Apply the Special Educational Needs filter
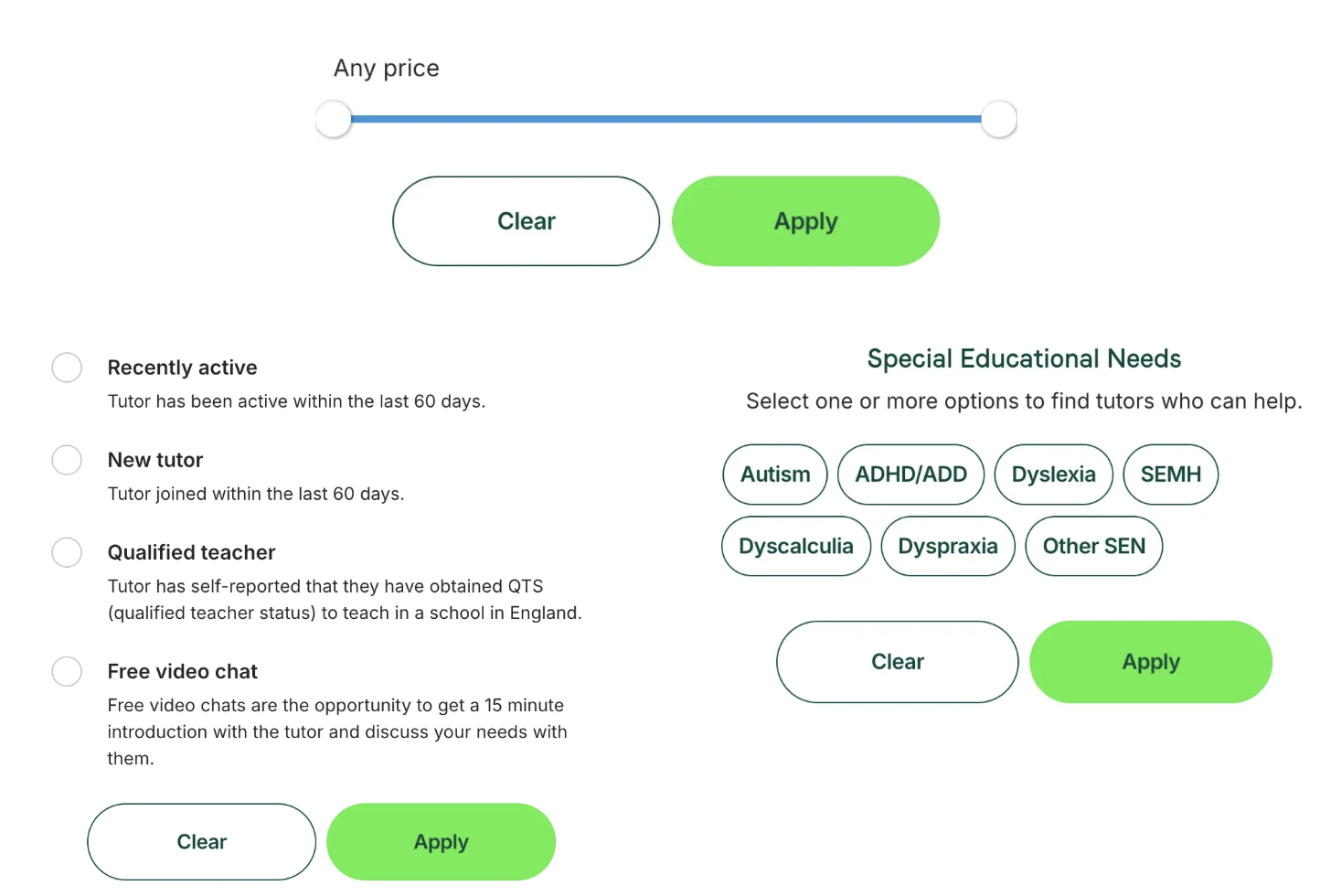Viewport: 1320px width, 896px height. point(1151,662)
